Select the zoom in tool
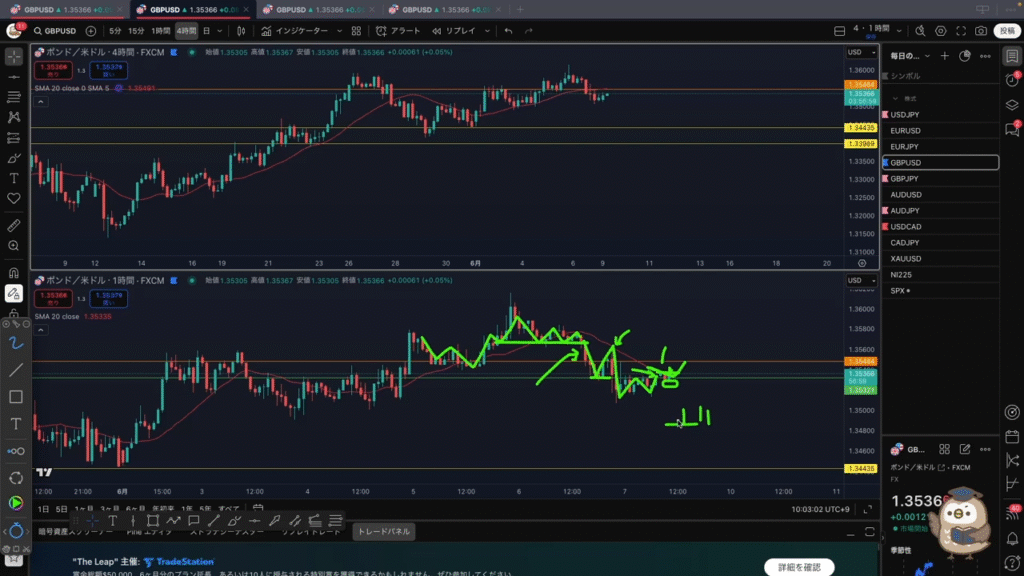Screen dimensions: 1024x576 [x=14, y=246]
